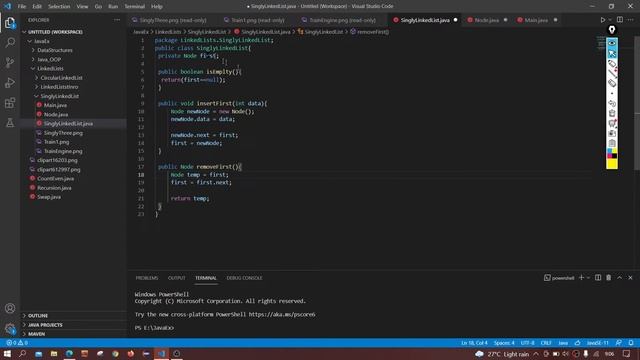
Task: Click the Run Java play button
Action: coord(602,20)
